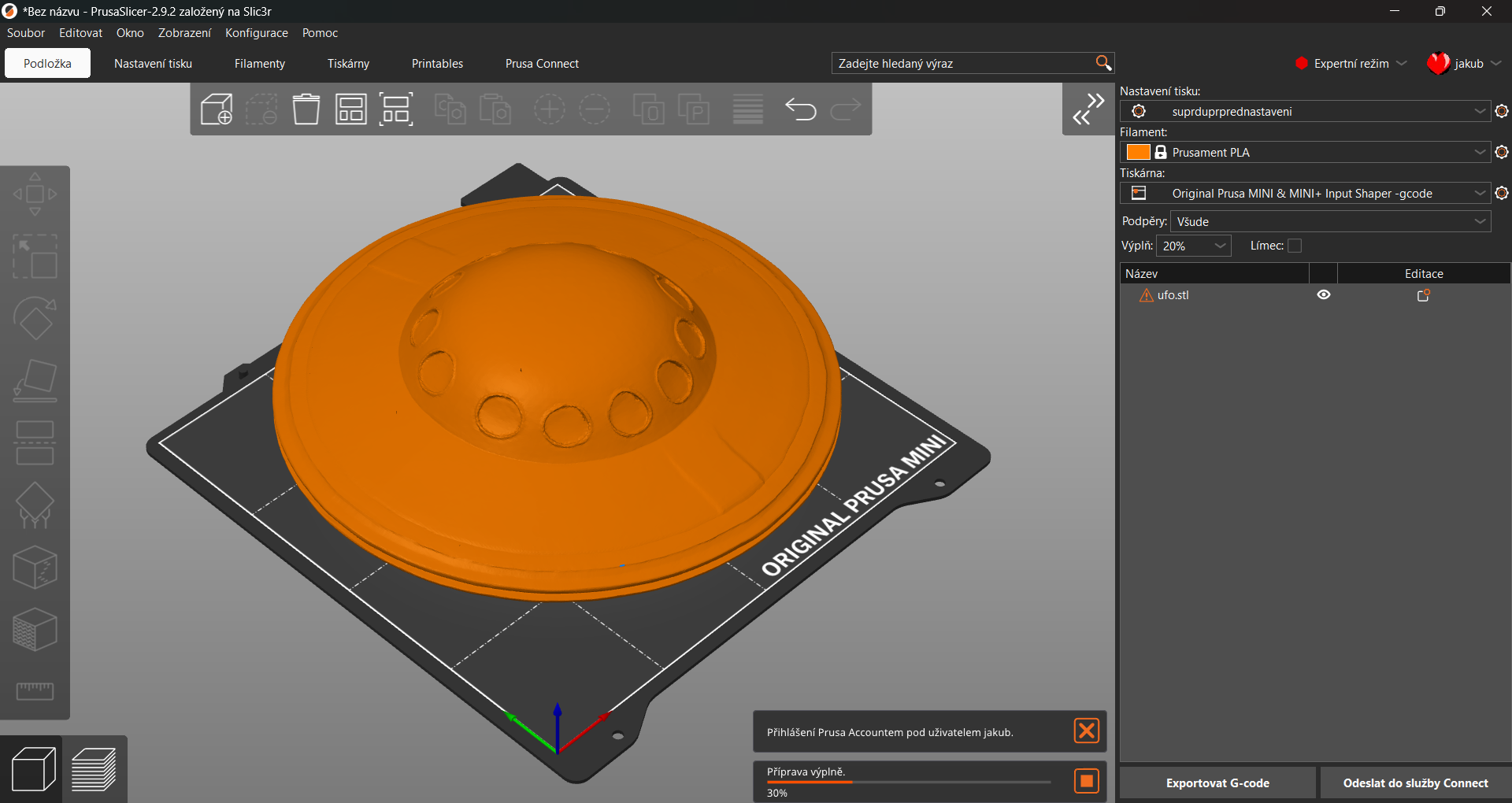1512x803 pixels.
Task: Open printer settings cog next to Prusa MINI
Action: point(1502,193)
